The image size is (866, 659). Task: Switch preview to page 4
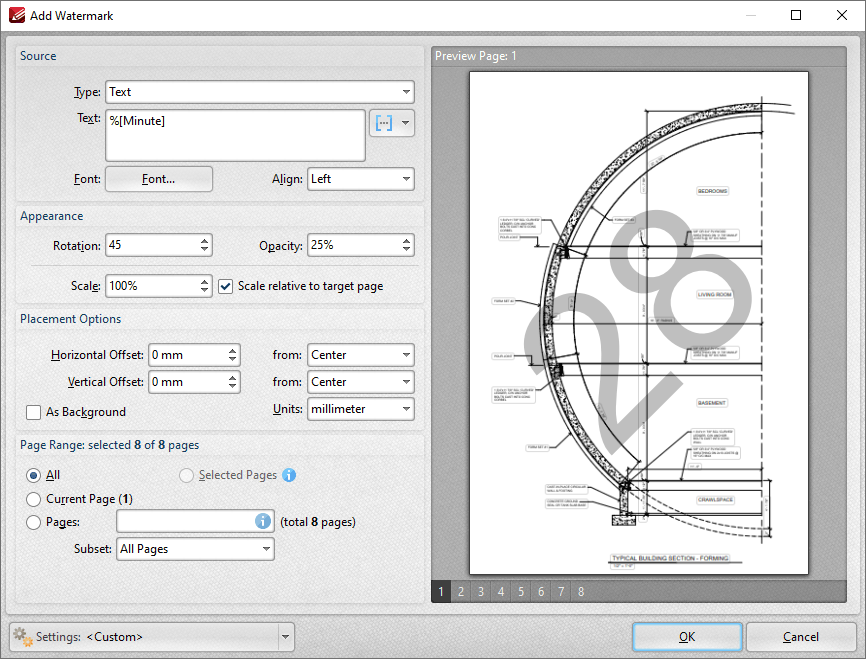pyautogui.click(x=500, y=592)
